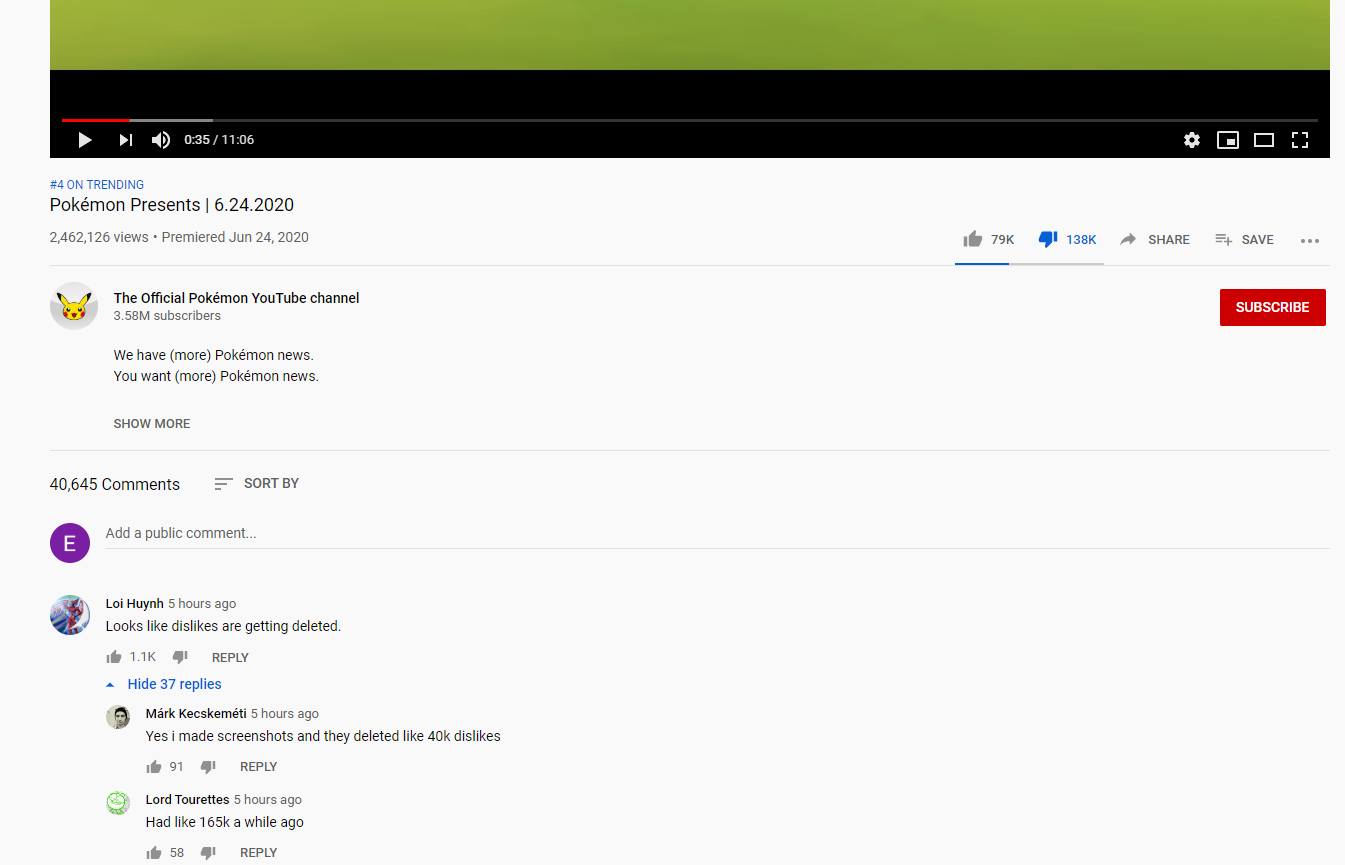Enable theater mode view
Viewport: 1345px width, 865px height.
(1264, 140)
